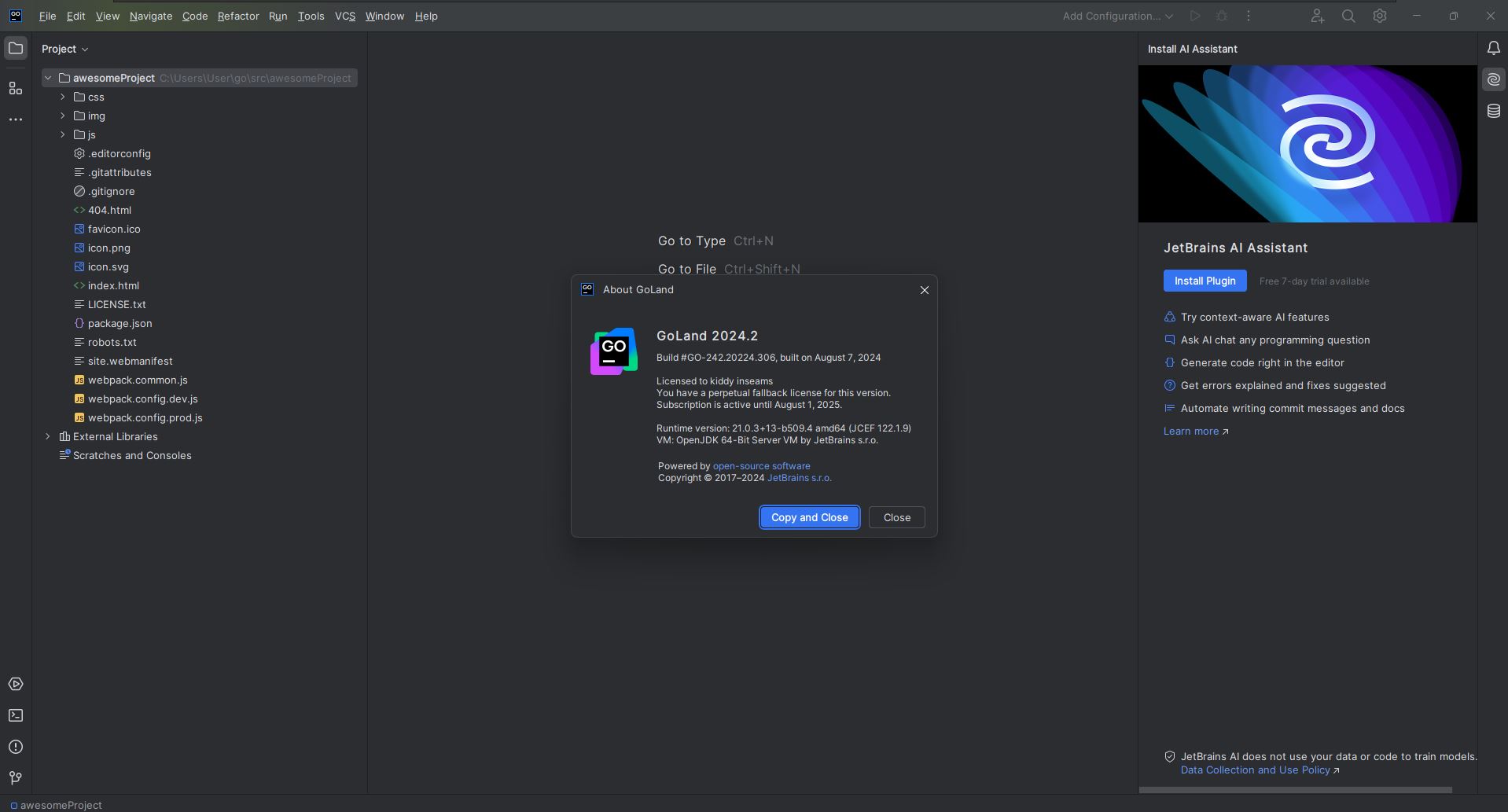Click the .gitignore file icon
This screenshot has height=812, width=1508.
[x=79, y=191]
